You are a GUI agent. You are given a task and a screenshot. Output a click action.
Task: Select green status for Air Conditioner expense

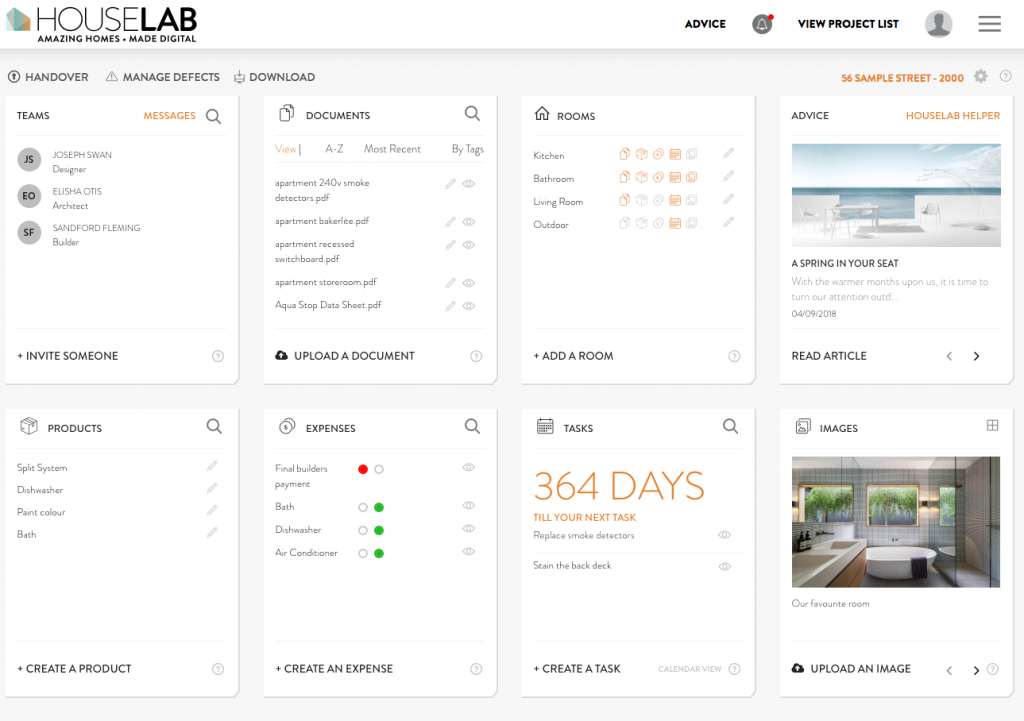coord(379,553)
